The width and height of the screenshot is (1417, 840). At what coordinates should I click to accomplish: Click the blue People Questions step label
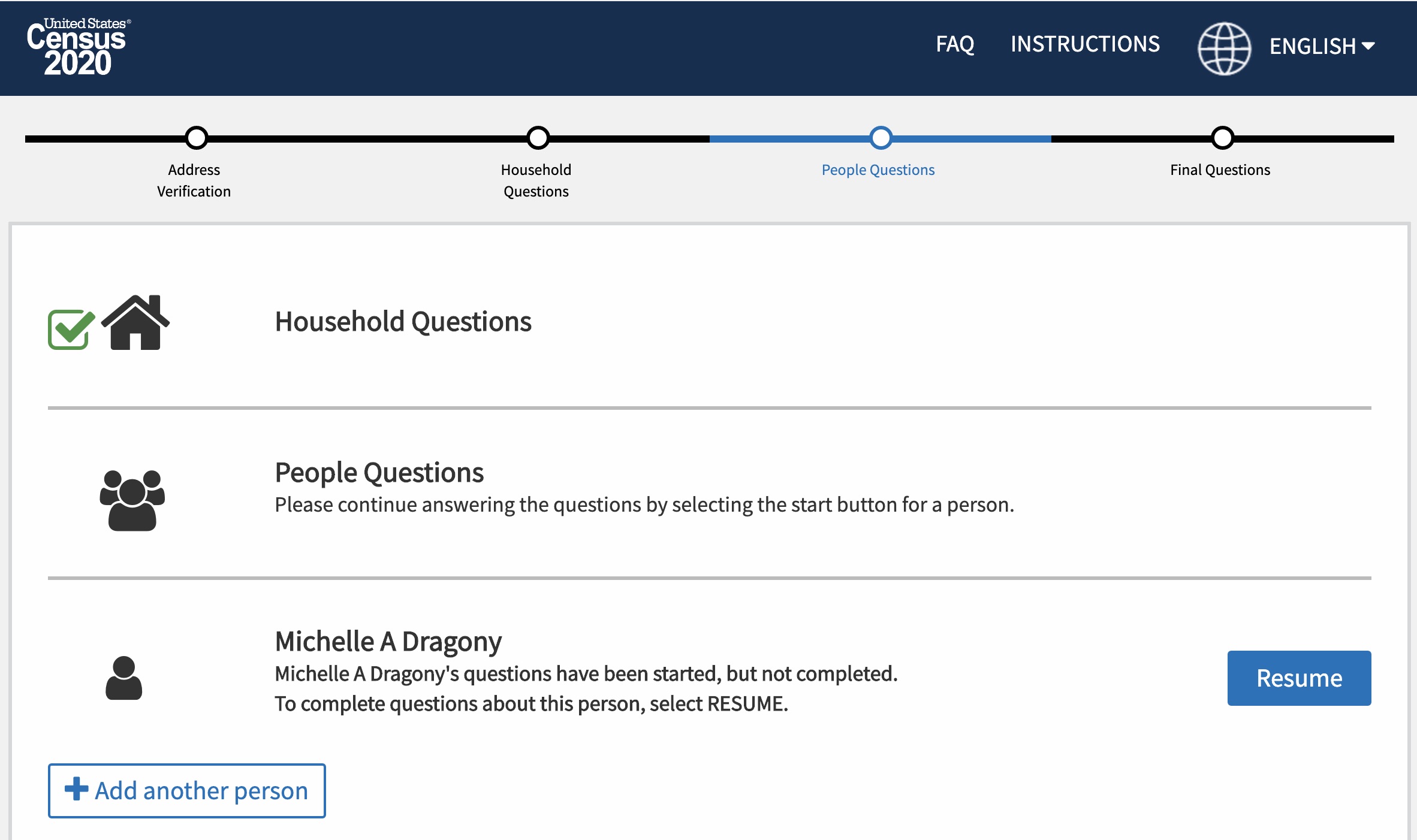878,170
